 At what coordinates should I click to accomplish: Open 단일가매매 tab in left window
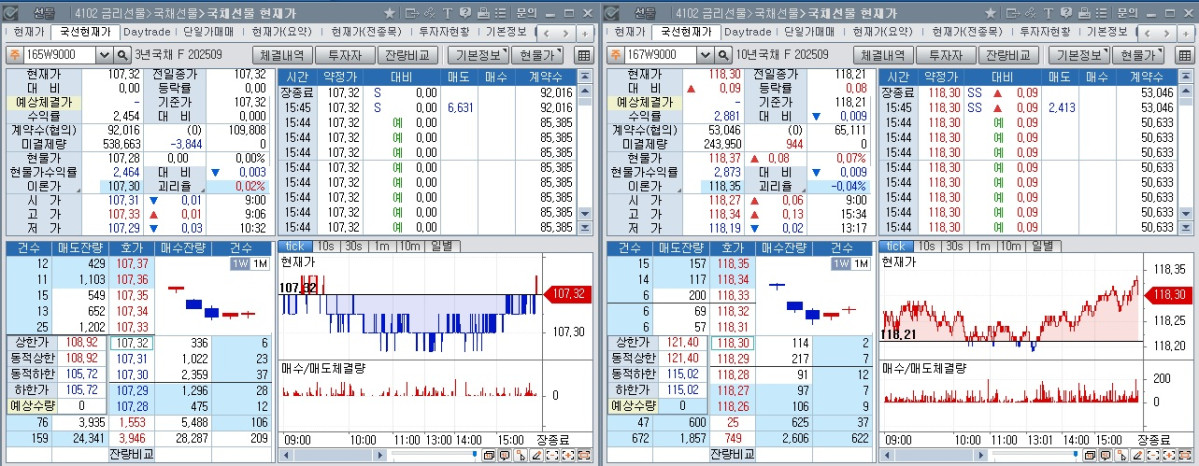210,32
